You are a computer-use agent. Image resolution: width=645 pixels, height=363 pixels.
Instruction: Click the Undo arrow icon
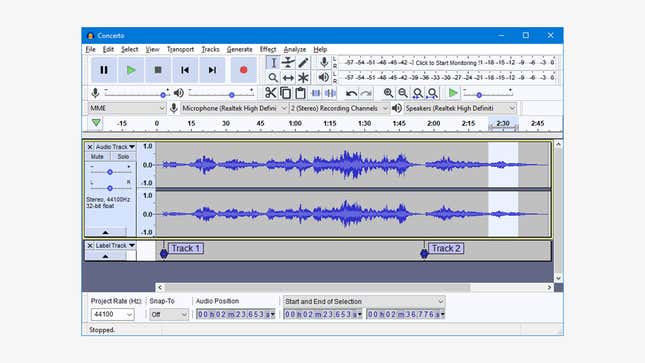pyautogui.click(x=351, y=93)
